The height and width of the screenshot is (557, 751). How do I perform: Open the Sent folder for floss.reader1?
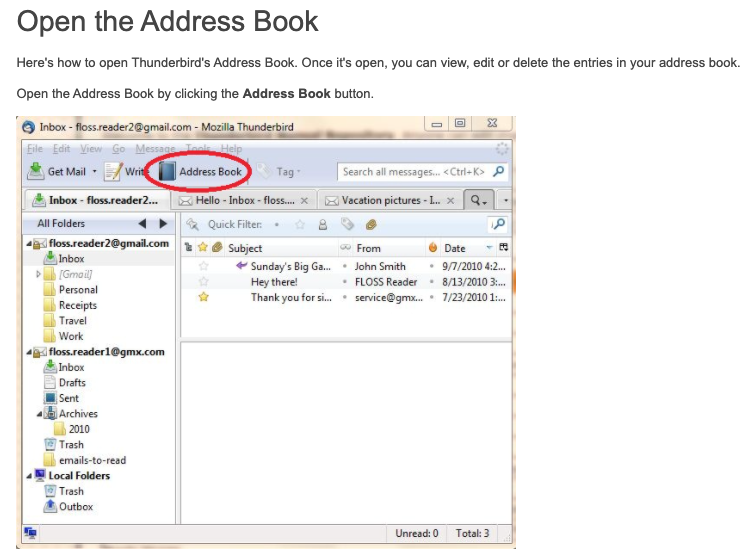(x=68, y=398)
